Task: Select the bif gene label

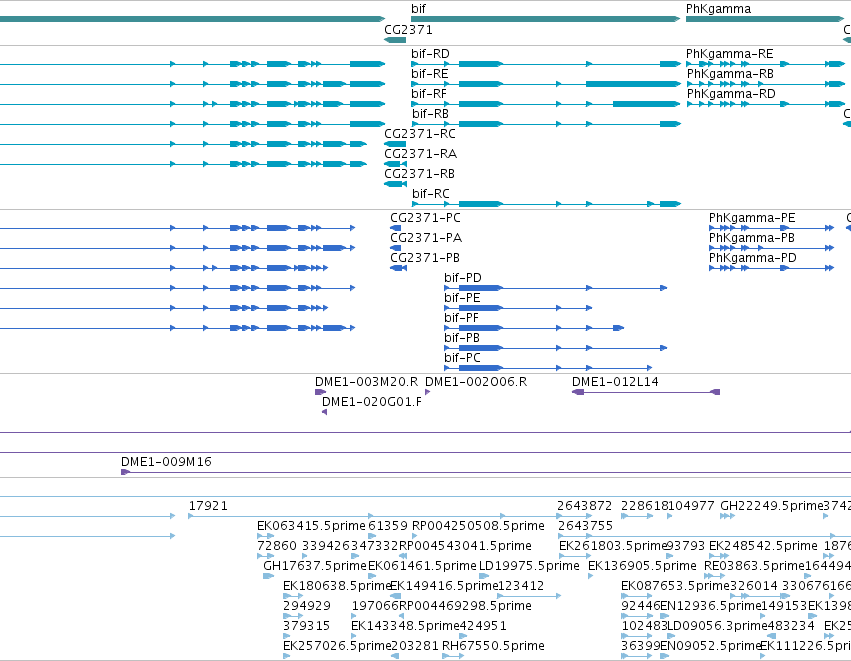Action: tap(418, 9)
